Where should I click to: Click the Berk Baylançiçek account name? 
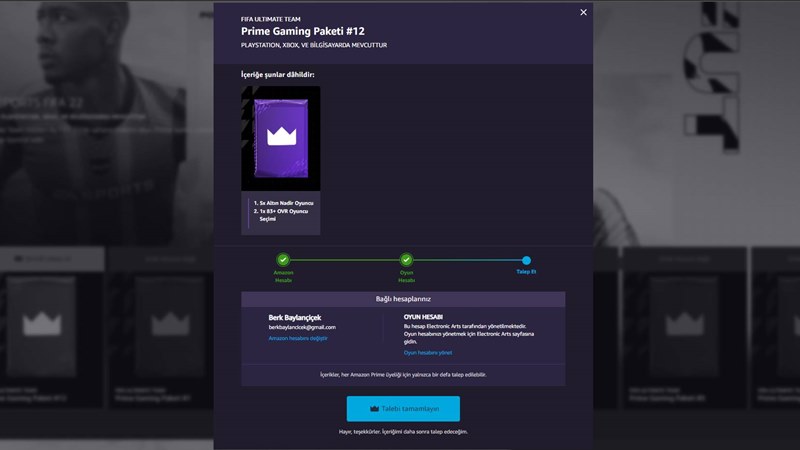pos(295,317)
